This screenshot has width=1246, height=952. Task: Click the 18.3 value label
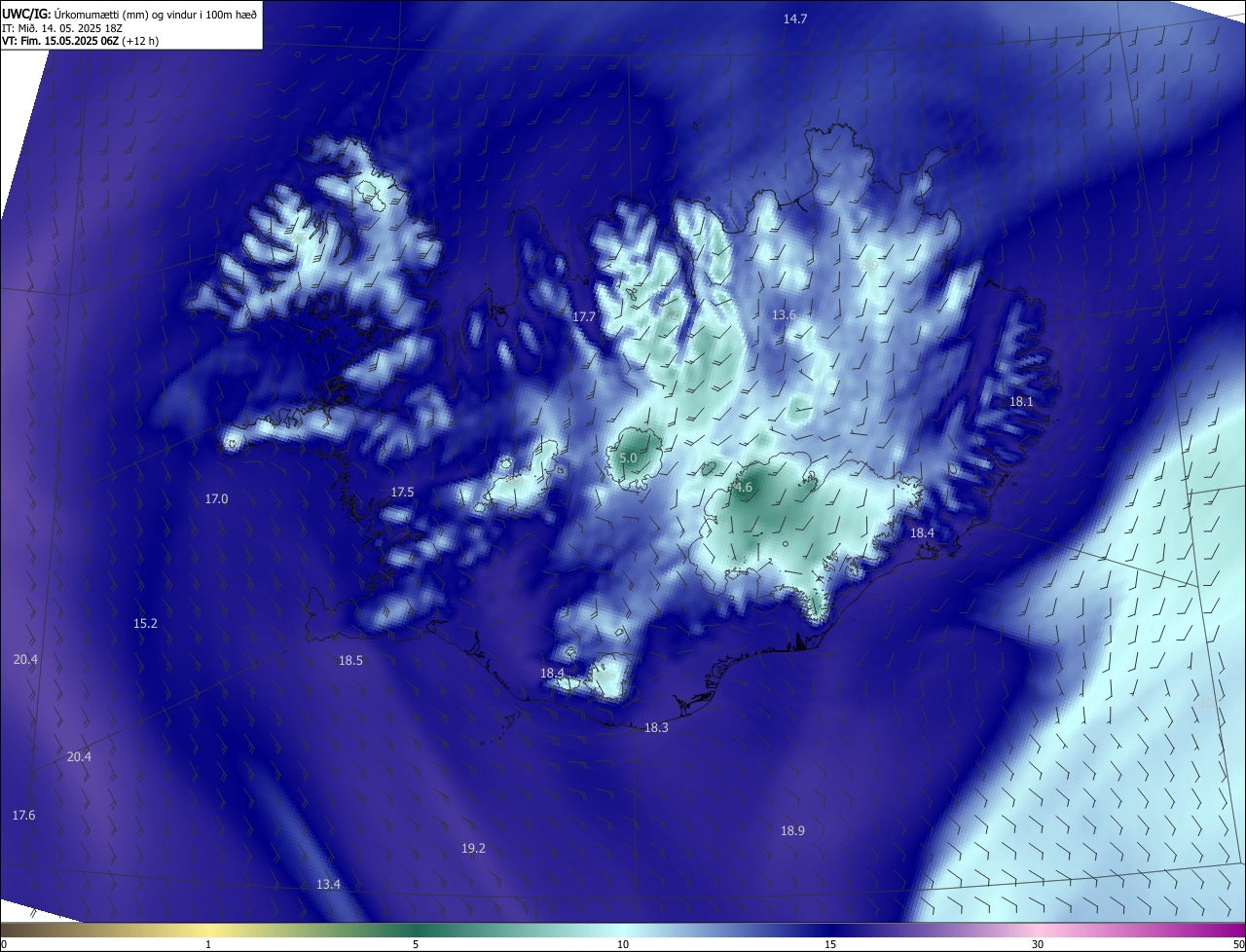[x=656, y=727]
